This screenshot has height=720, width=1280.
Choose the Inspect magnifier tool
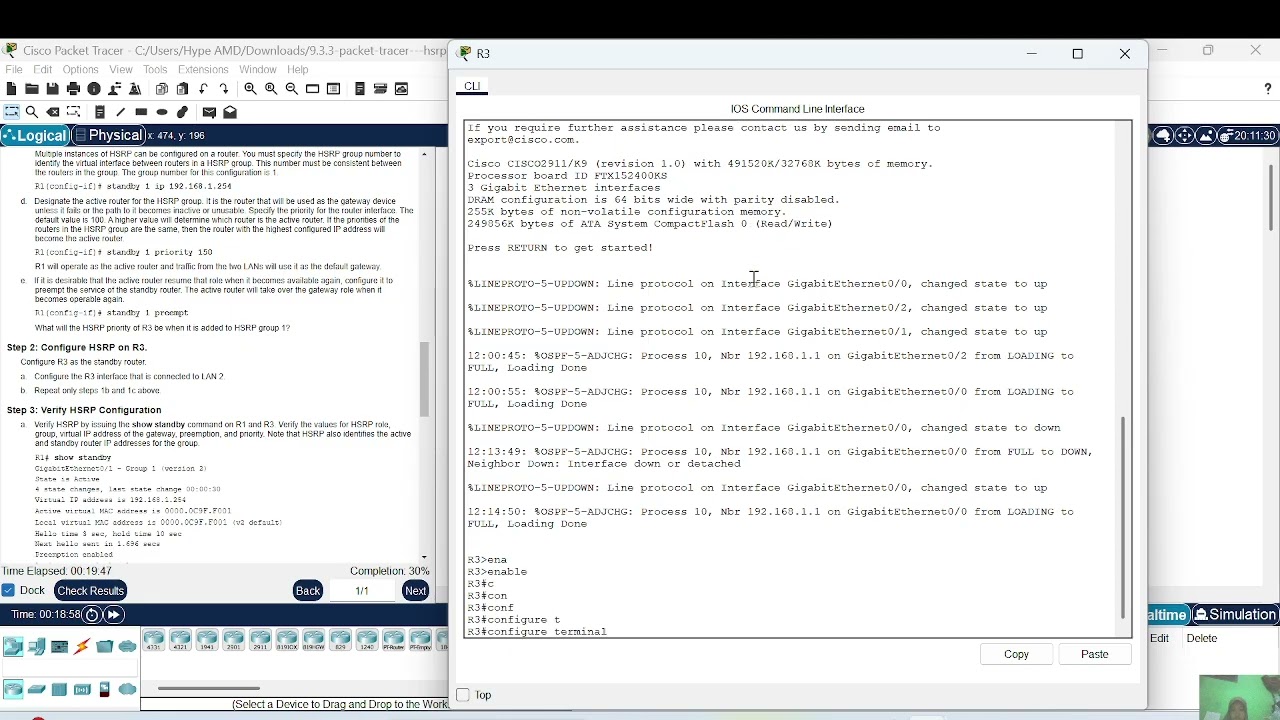point(32,112)
